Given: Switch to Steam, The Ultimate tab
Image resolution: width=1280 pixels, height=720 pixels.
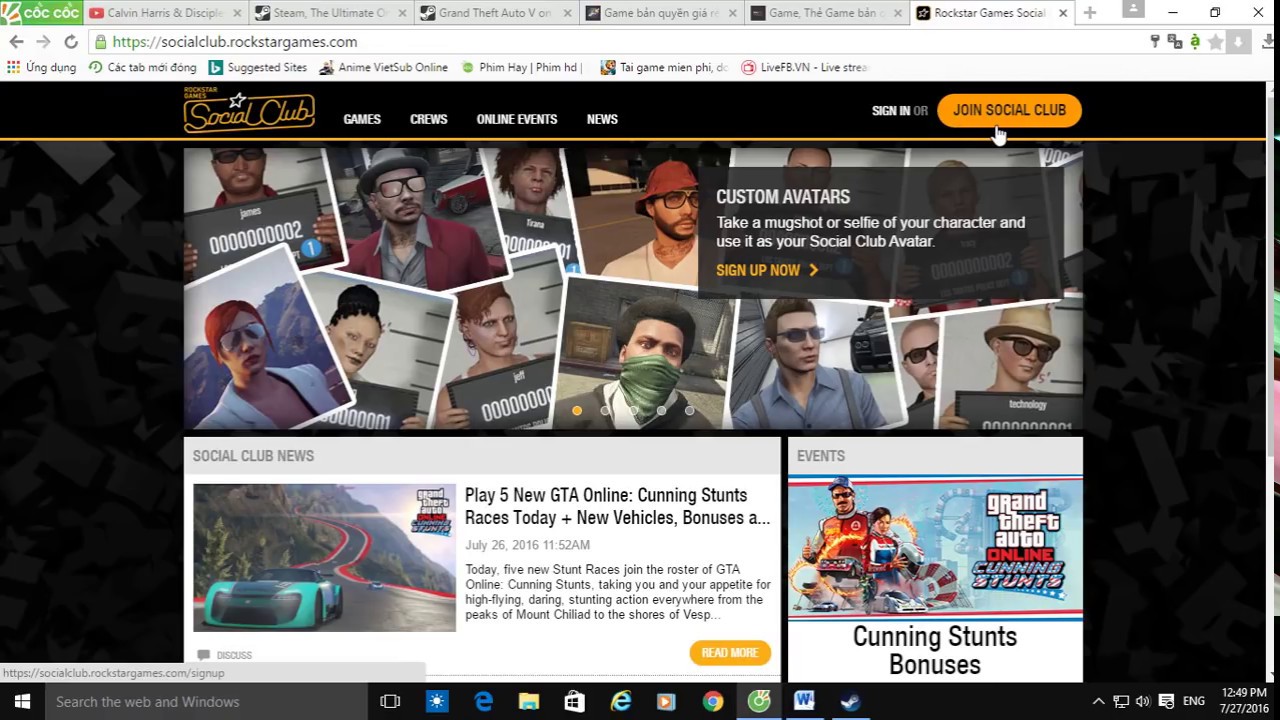Looking at the screenshot, I should click(330, 13).
